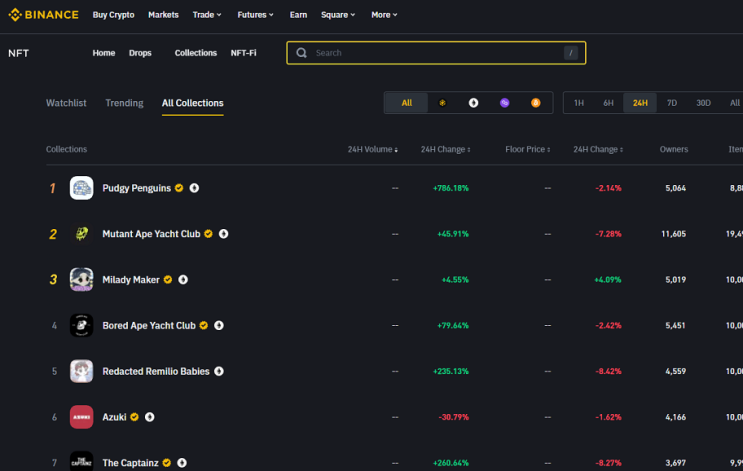The width and height of the screenshot is (743, 471).
Task: Open Markets page
Action: tap(163, 15)
